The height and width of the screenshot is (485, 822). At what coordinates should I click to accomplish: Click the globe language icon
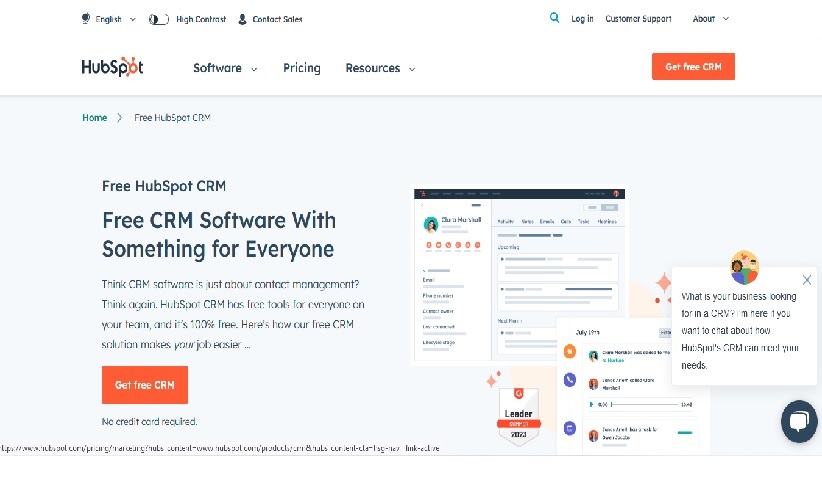tap(86, 19)
